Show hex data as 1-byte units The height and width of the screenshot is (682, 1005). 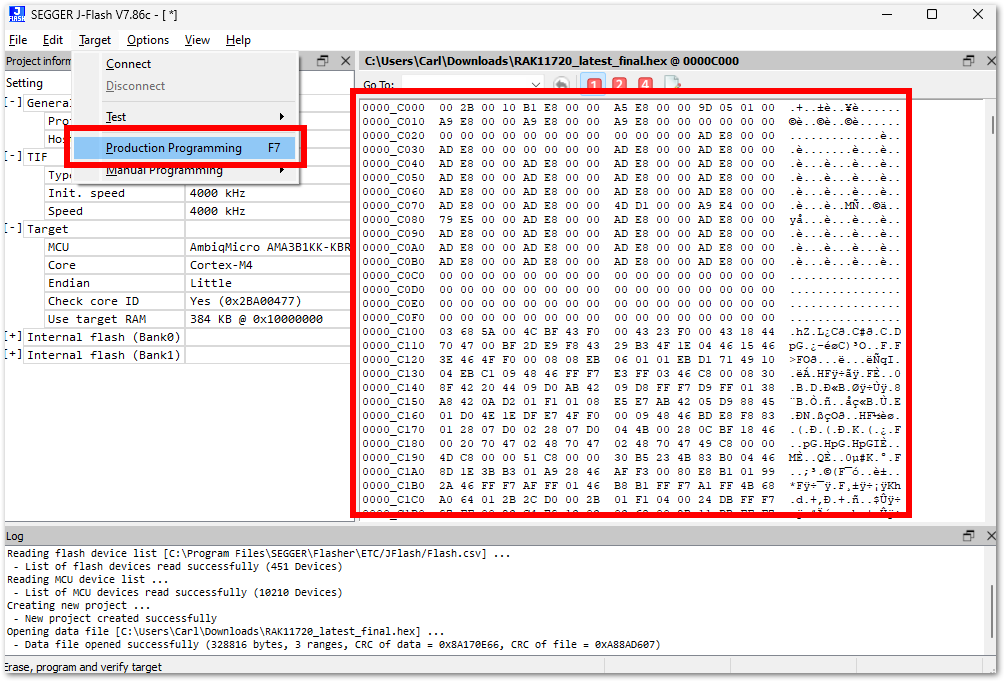pos(594,84)
